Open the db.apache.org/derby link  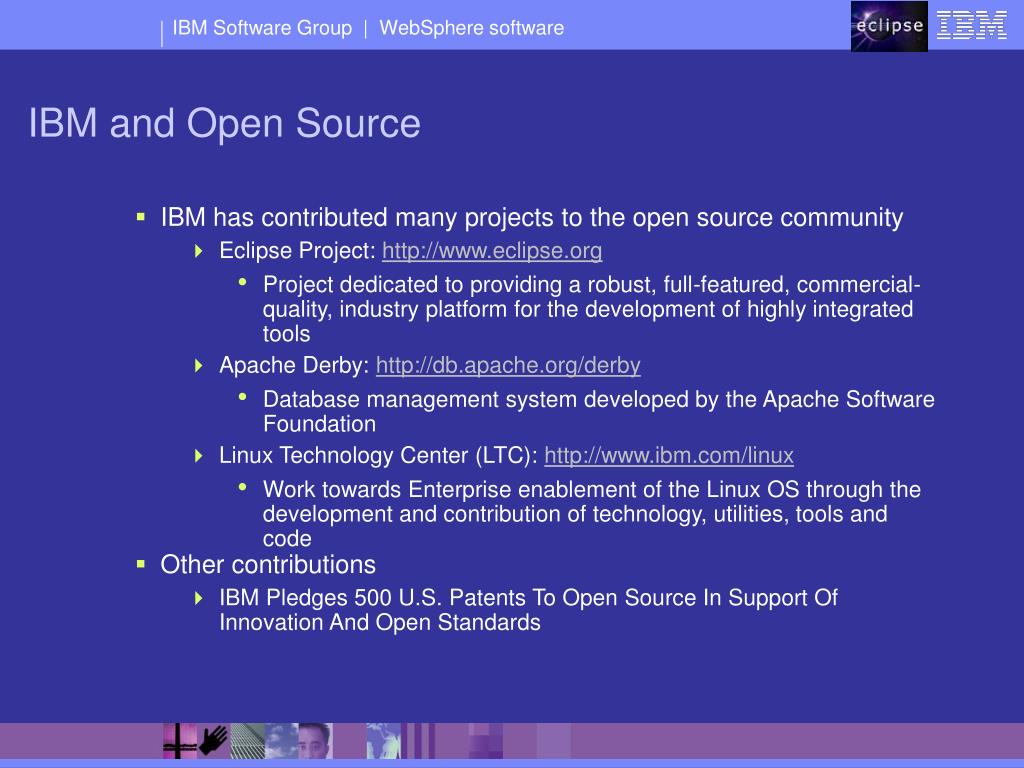coord(508,365)
